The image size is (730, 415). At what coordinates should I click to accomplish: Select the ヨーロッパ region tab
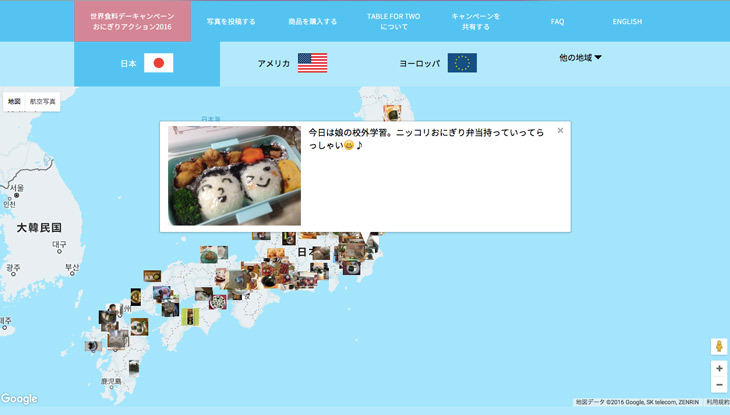(421, 63)
